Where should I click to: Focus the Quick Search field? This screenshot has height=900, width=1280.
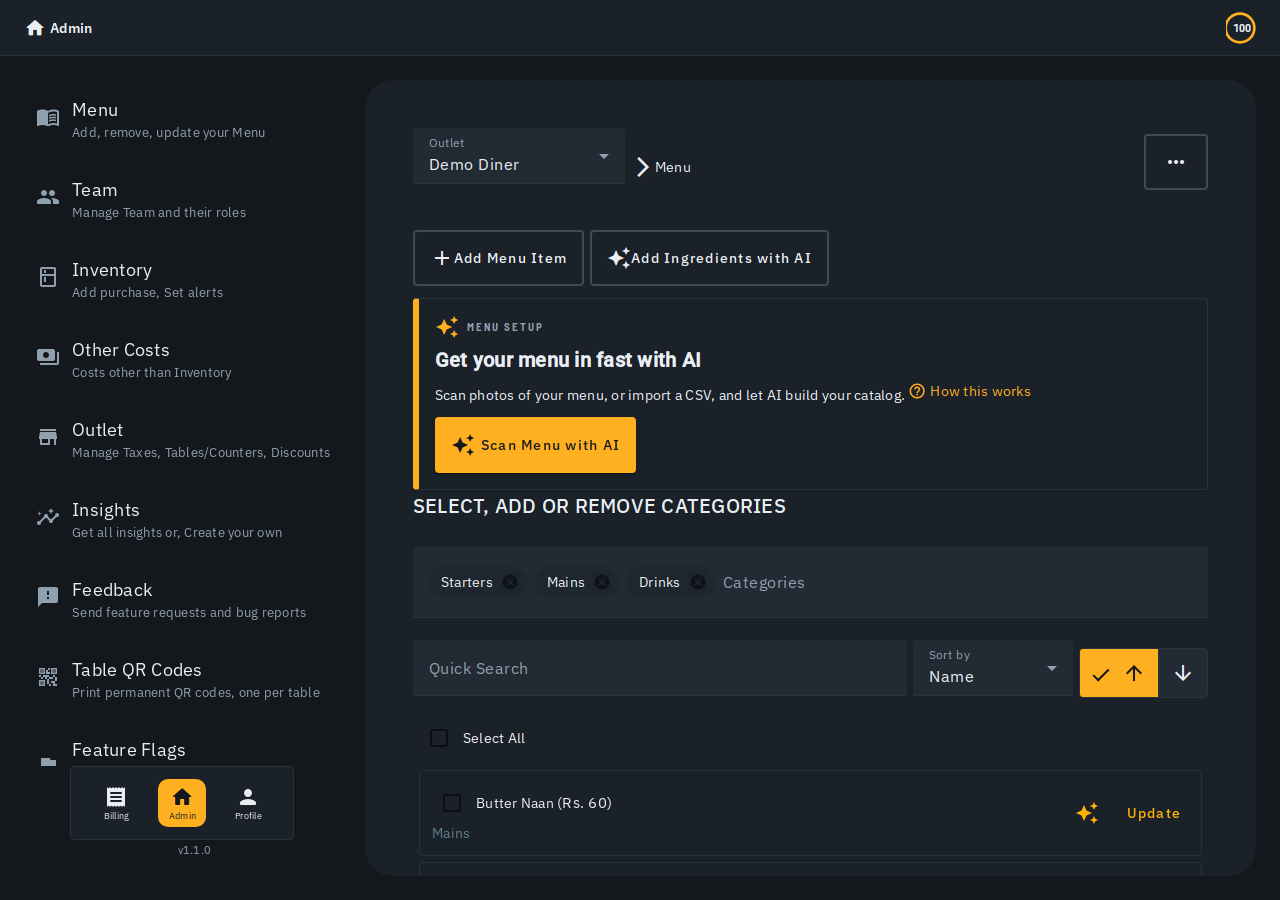(x=660, y=668)
